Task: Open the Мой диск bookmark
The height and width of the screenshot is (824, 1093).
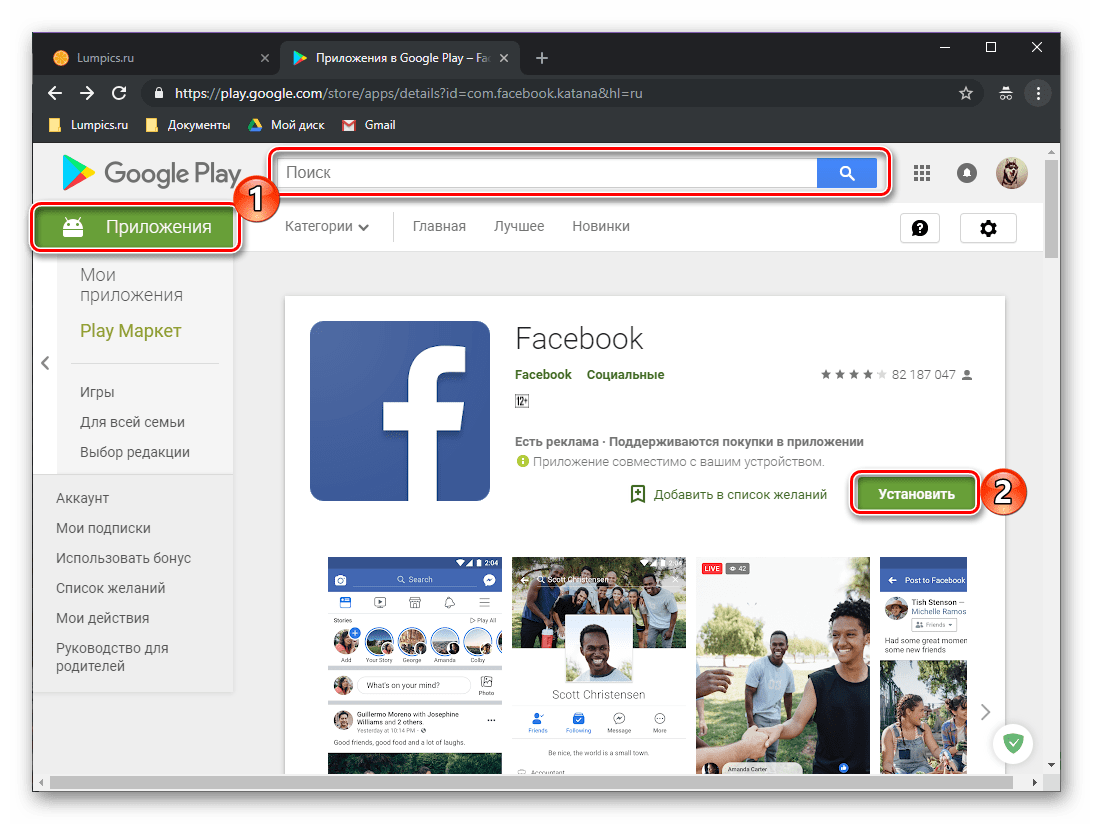Action: [286, 125]
